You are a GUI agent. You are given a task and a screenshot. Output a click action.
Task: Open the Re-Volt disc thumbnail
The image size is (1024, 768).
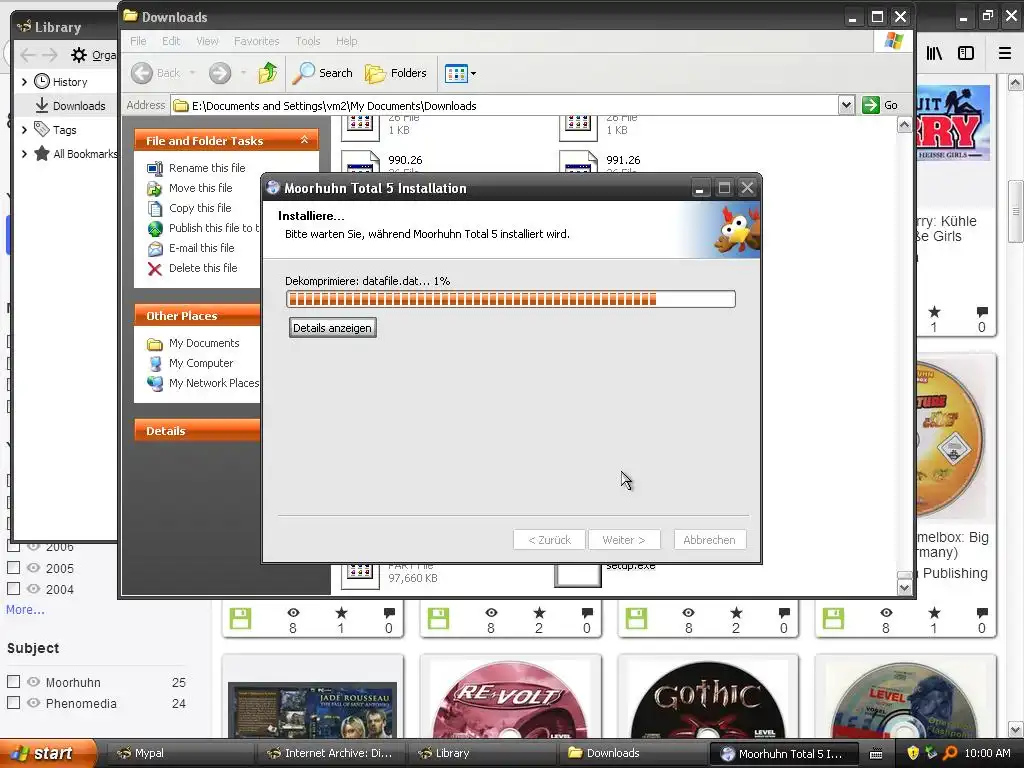511,699
